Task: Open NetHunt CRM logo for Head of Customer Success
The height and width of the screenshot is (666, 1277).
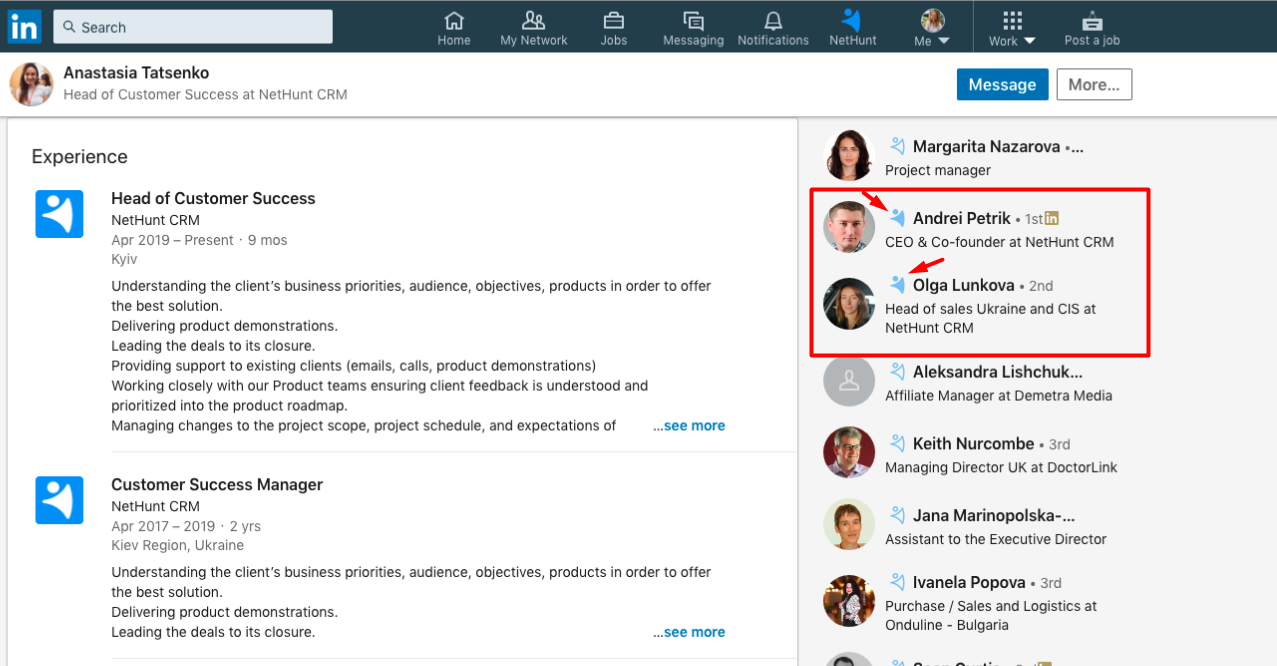Action: pos(59,214)
